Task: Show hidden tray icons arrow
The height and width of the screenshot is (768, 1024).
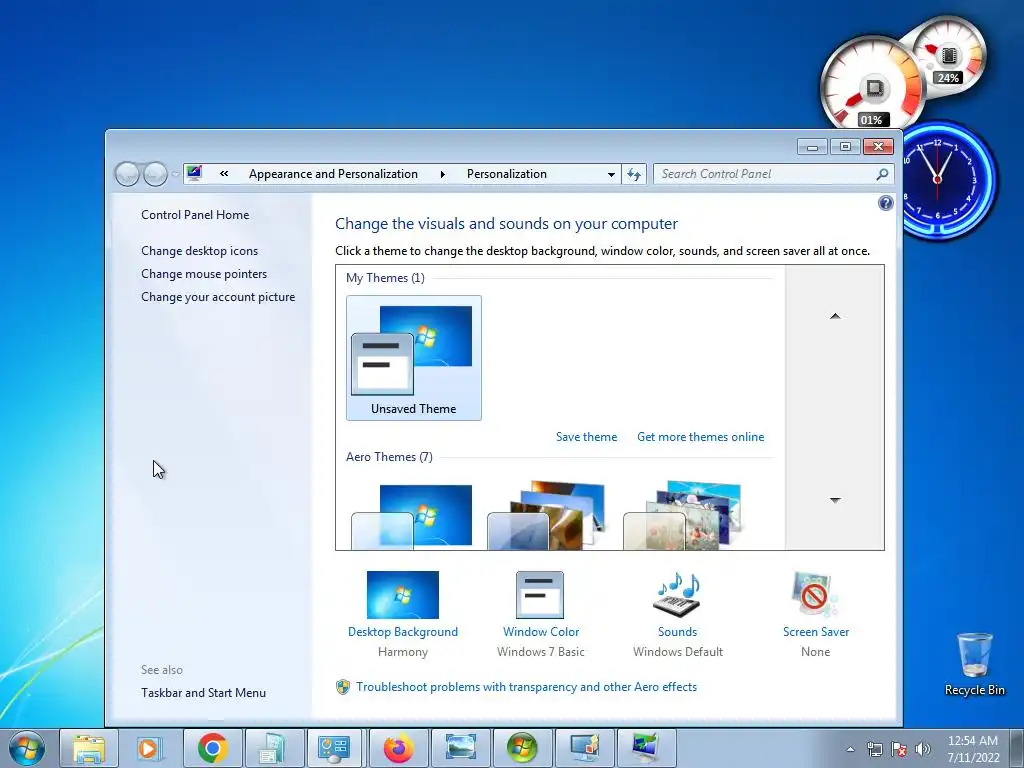Action: point(850,749)
